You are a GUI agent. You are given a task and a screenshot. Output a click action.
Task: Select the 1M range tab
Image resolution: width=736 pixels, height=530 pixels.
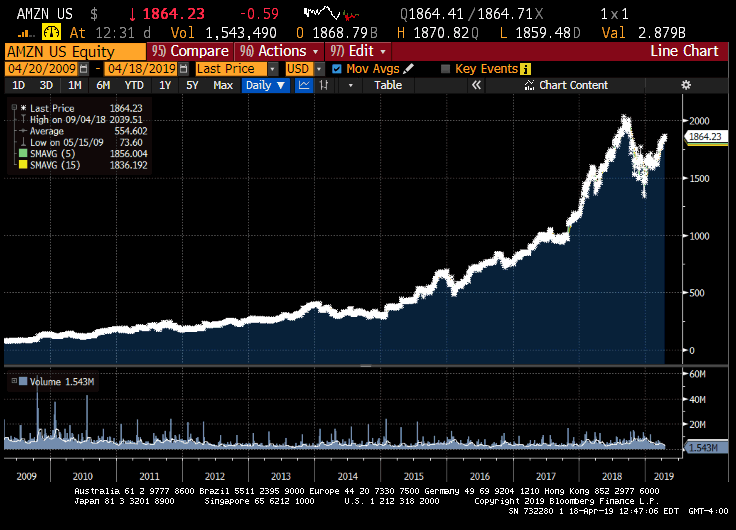(75, 85)
